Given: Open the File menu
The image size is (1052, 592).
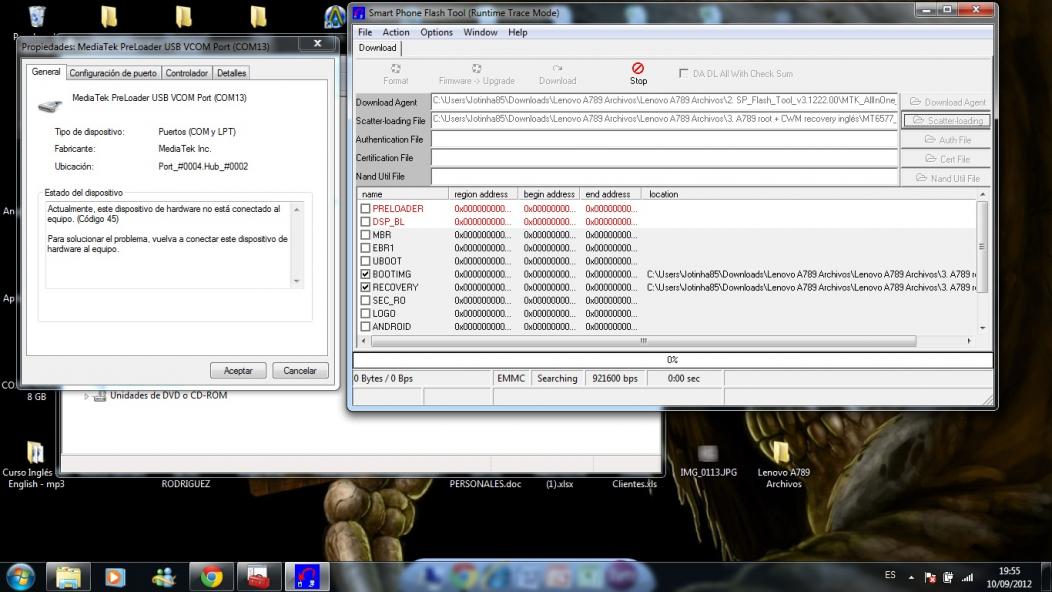Looking at the screenshot, I should click(x=365, y=32).
